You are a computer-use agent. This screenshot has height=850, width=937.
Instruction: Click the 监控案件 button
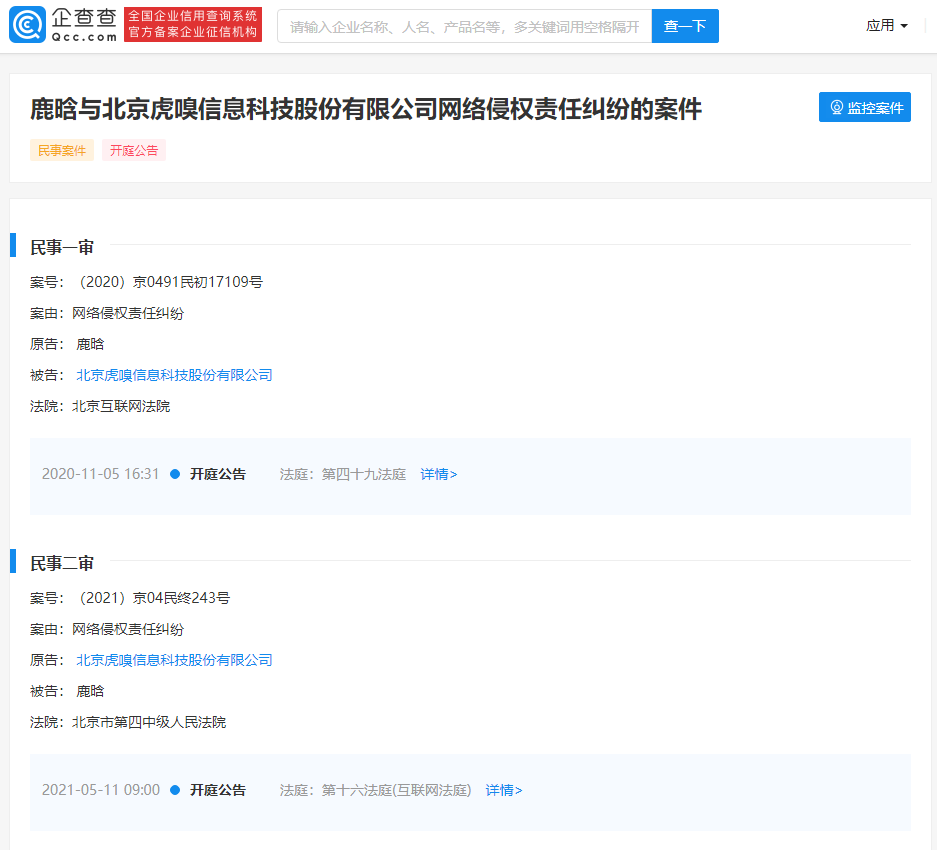(x=865, y=107)
